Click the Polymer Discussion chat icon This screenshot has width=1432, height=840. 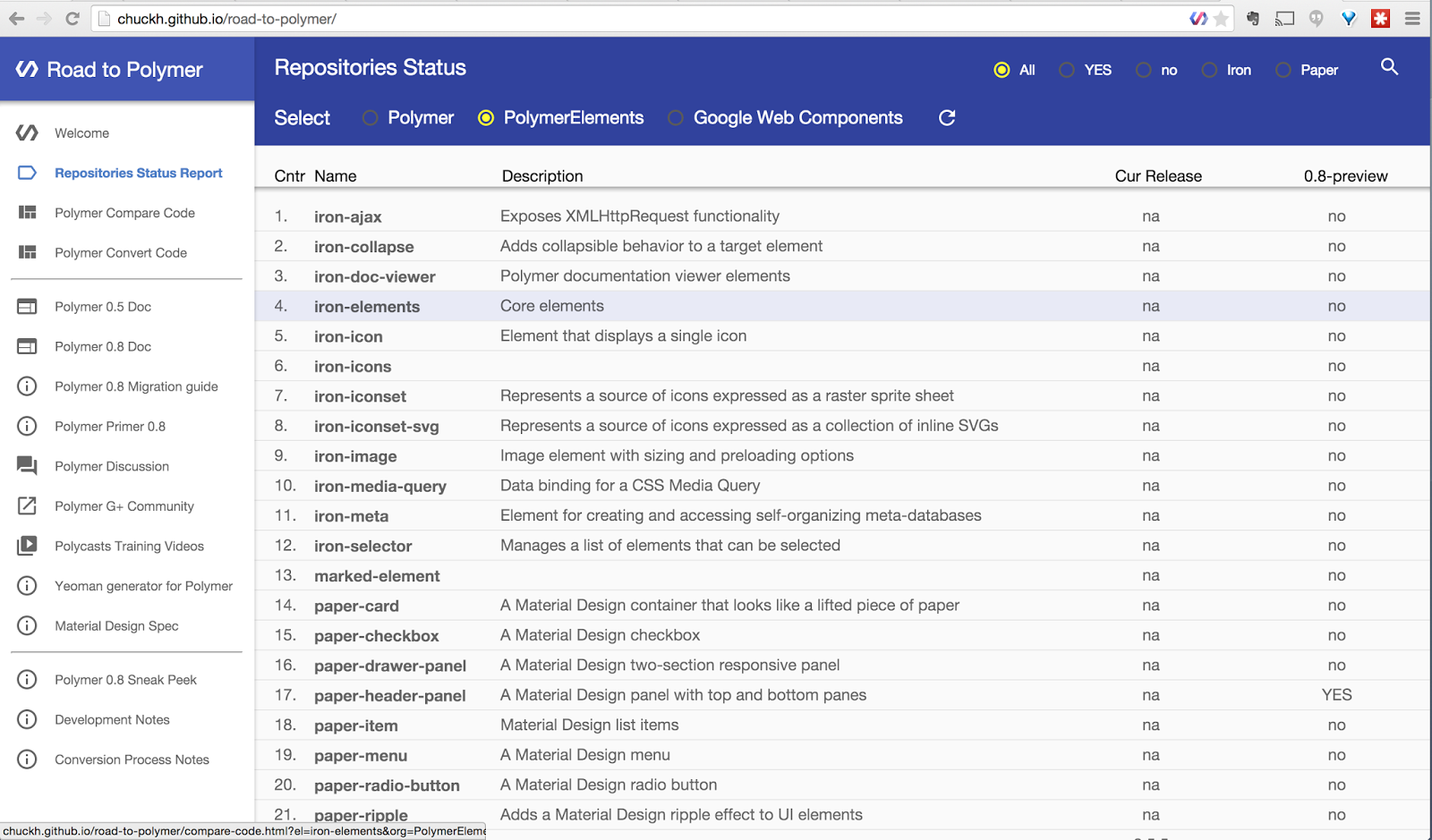[27, 466]
